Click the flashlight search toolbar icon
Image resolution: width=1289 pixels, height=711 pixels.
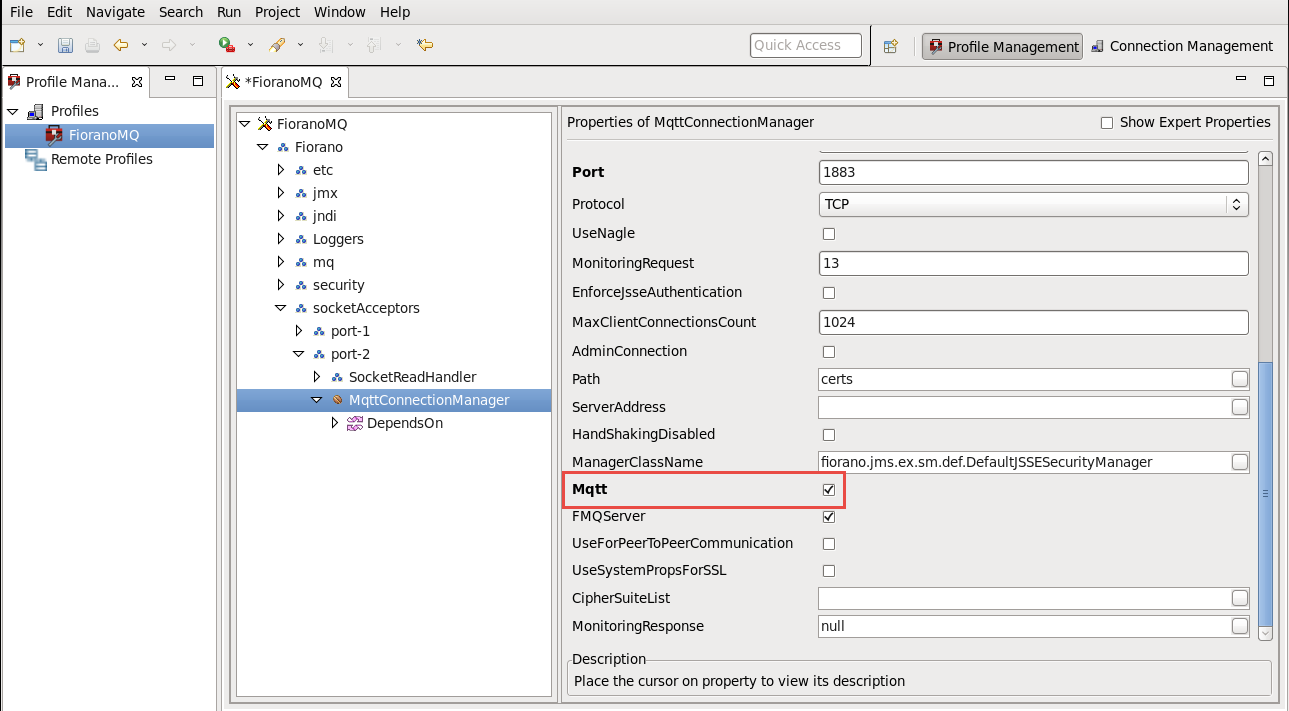277,45
